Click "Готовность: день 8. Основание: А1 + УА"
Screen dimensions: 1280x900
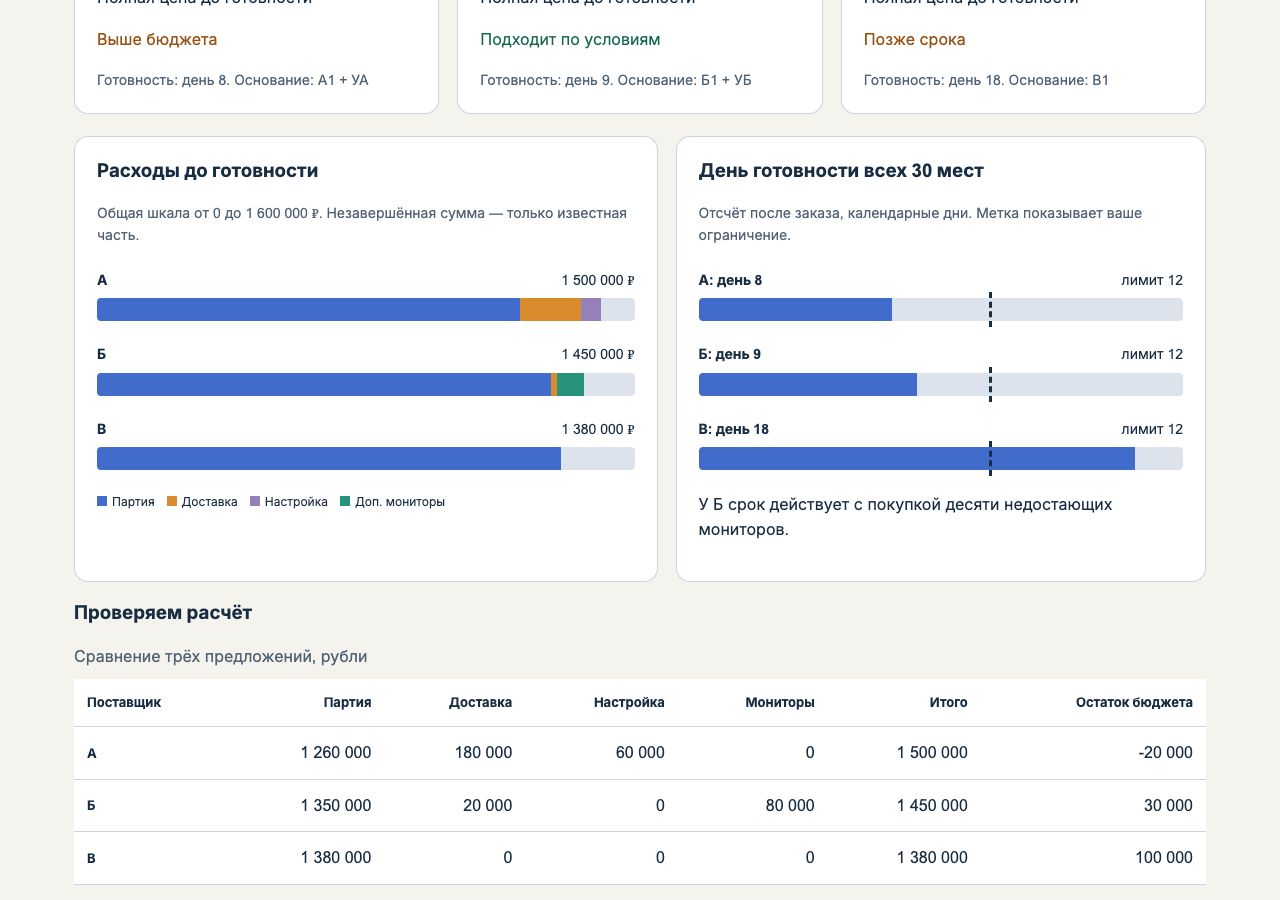point(233,80)
